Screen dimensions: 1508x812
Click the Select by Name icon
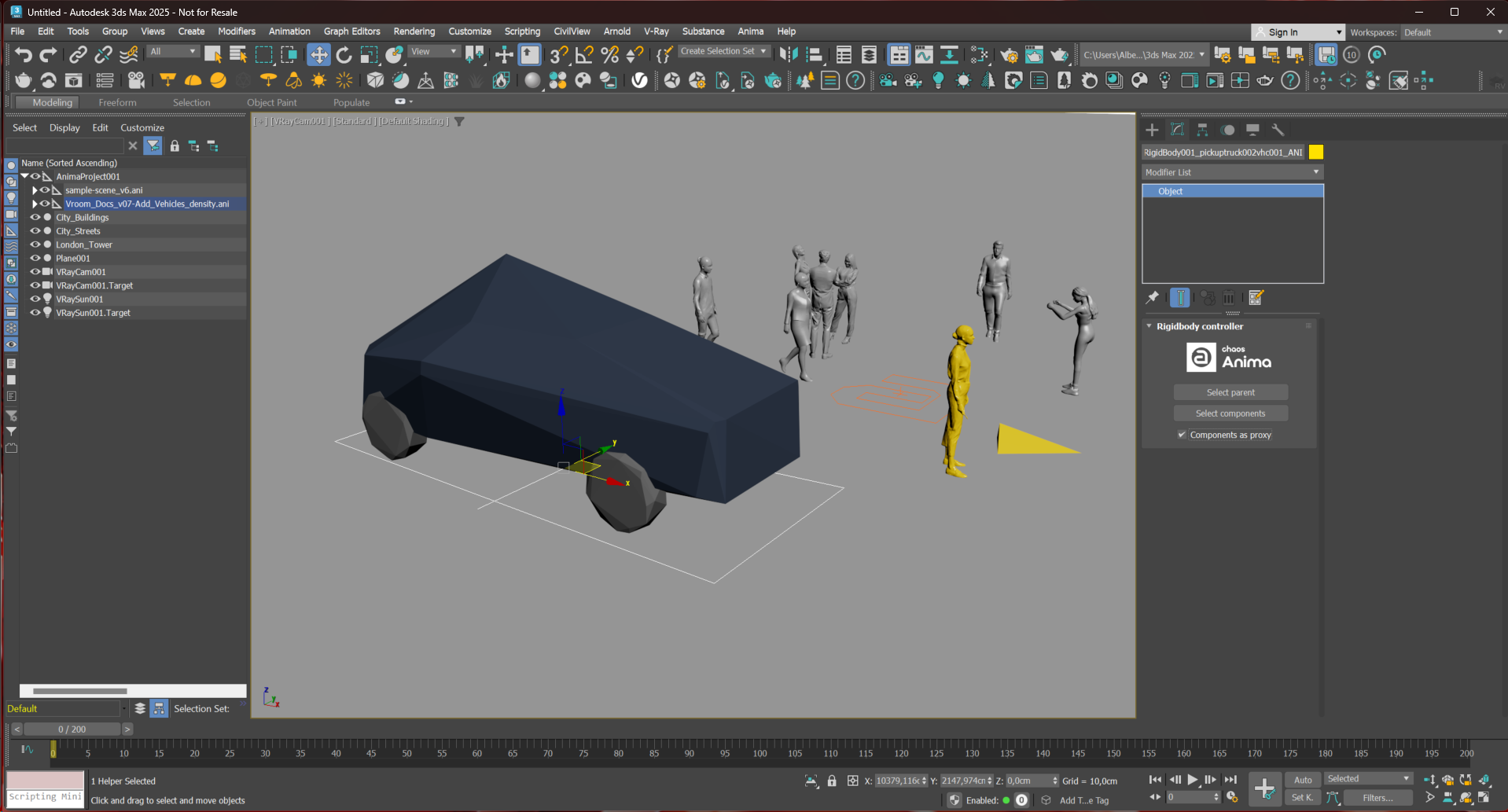(x=238, y=54)
